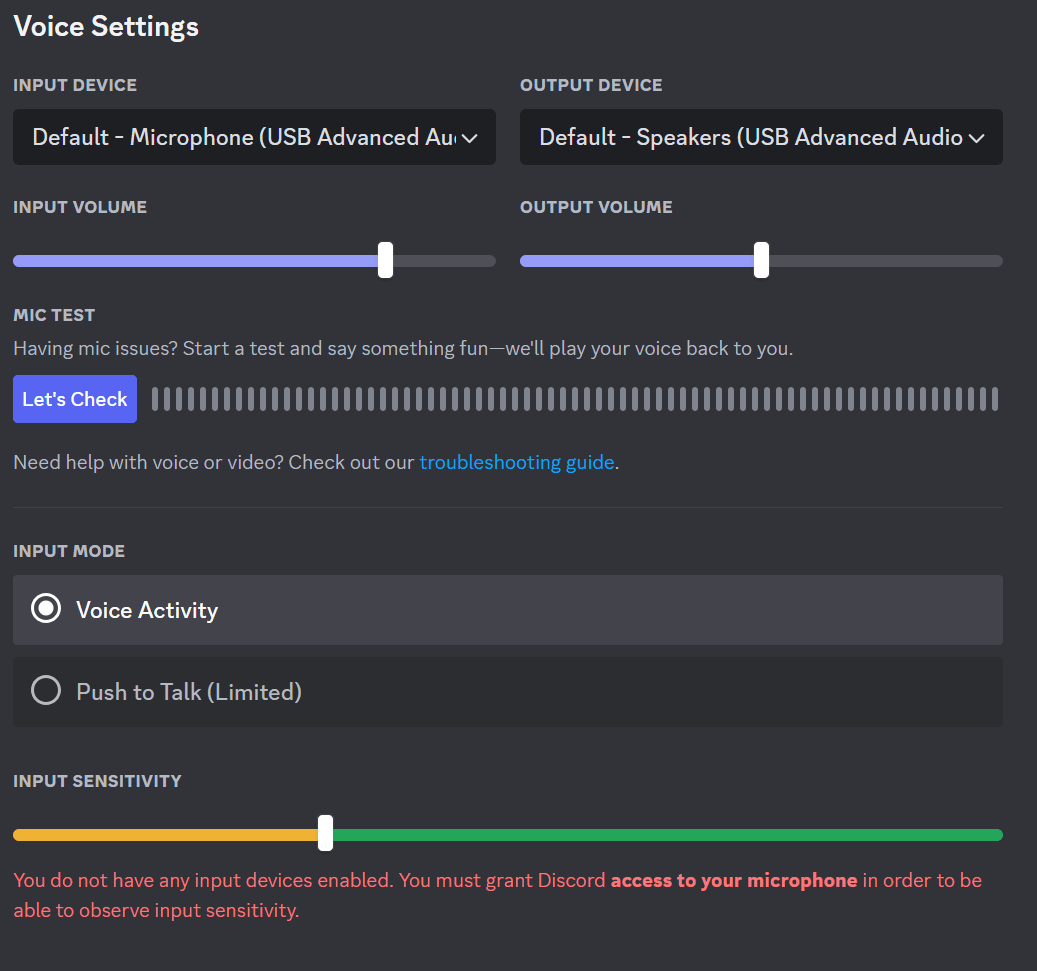The image size is (1037, 971).
Task: Click the Input Sensitivity slider handle
Action: (324, 834)
